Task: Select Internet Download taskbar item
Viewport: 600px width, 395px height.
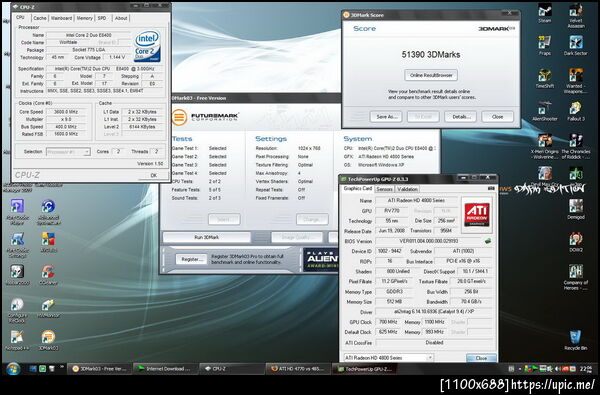Action: point(166,369)
